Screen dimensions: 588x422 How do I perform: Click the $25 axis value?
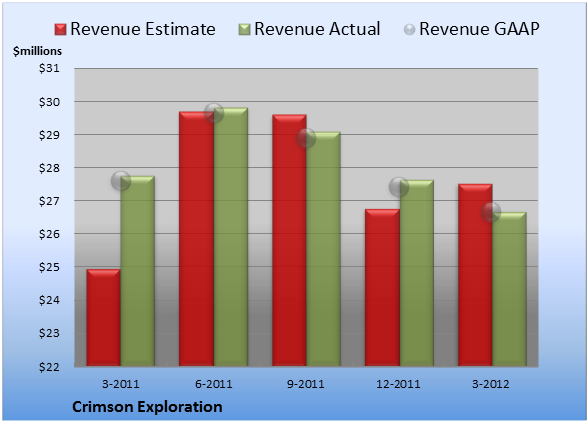[x=49, y=267]
